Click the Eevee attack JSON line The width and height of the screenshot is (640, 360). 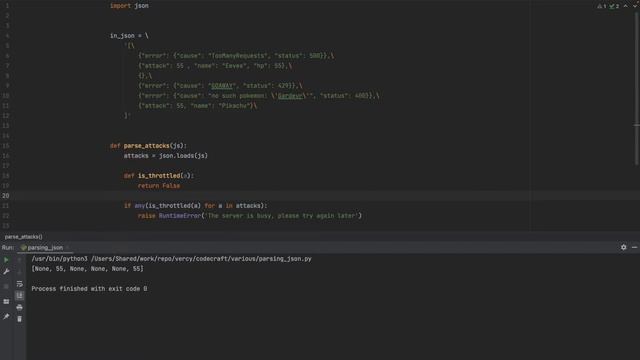[x=215, y=66]
